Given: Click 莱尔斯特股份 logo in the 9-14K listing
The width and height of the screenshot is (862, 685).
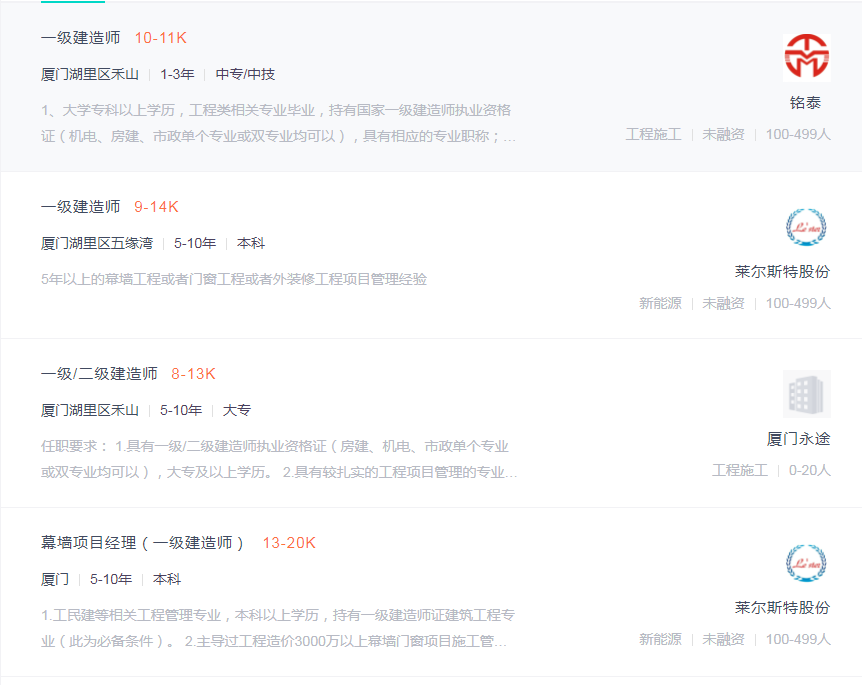Looking at the screenshot, I should [806, 227].
